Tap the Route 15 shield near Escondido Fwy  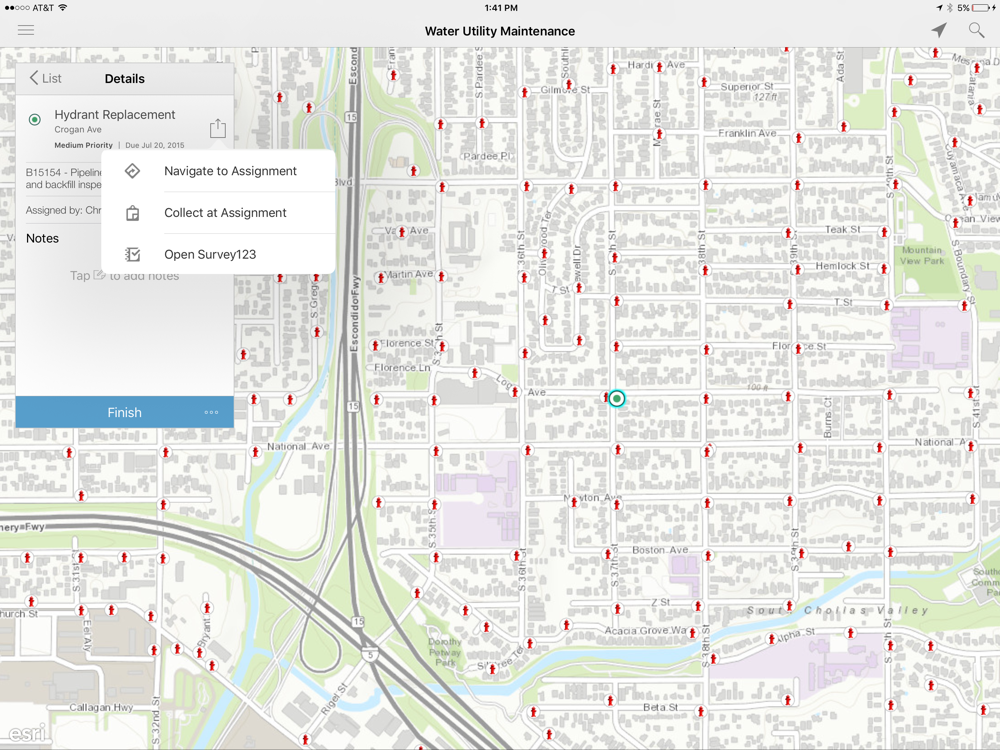[353, 406]
